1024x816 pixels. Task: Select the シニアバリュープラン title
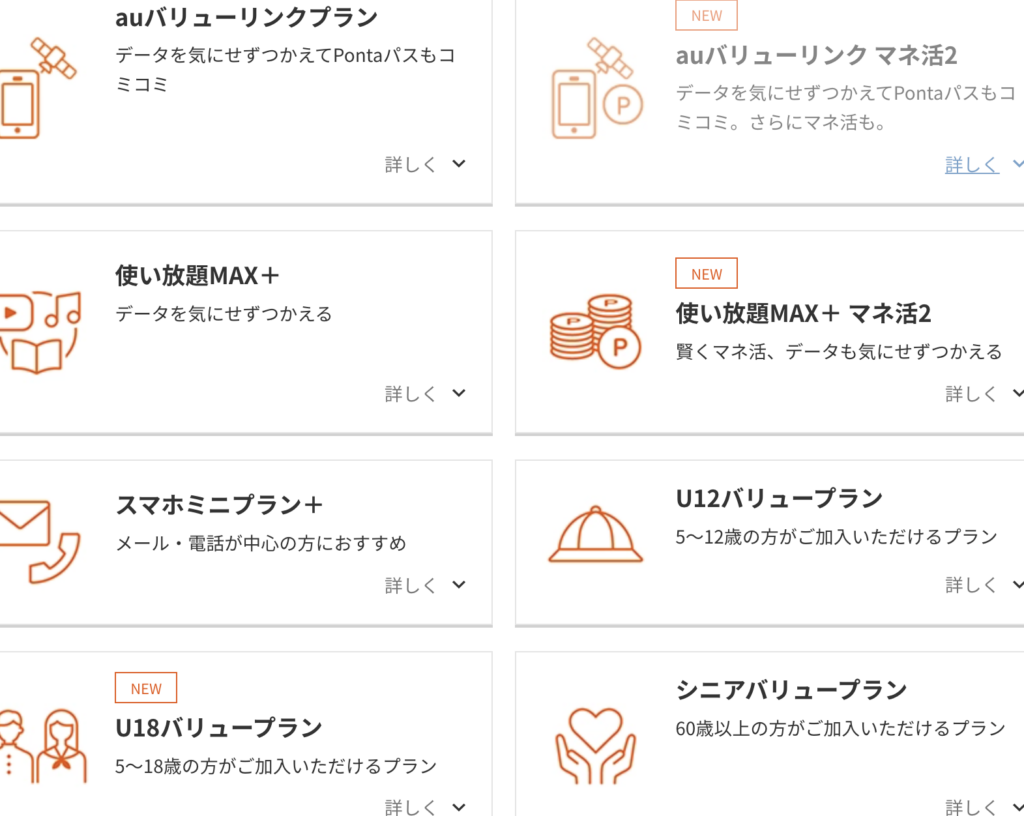791,690
